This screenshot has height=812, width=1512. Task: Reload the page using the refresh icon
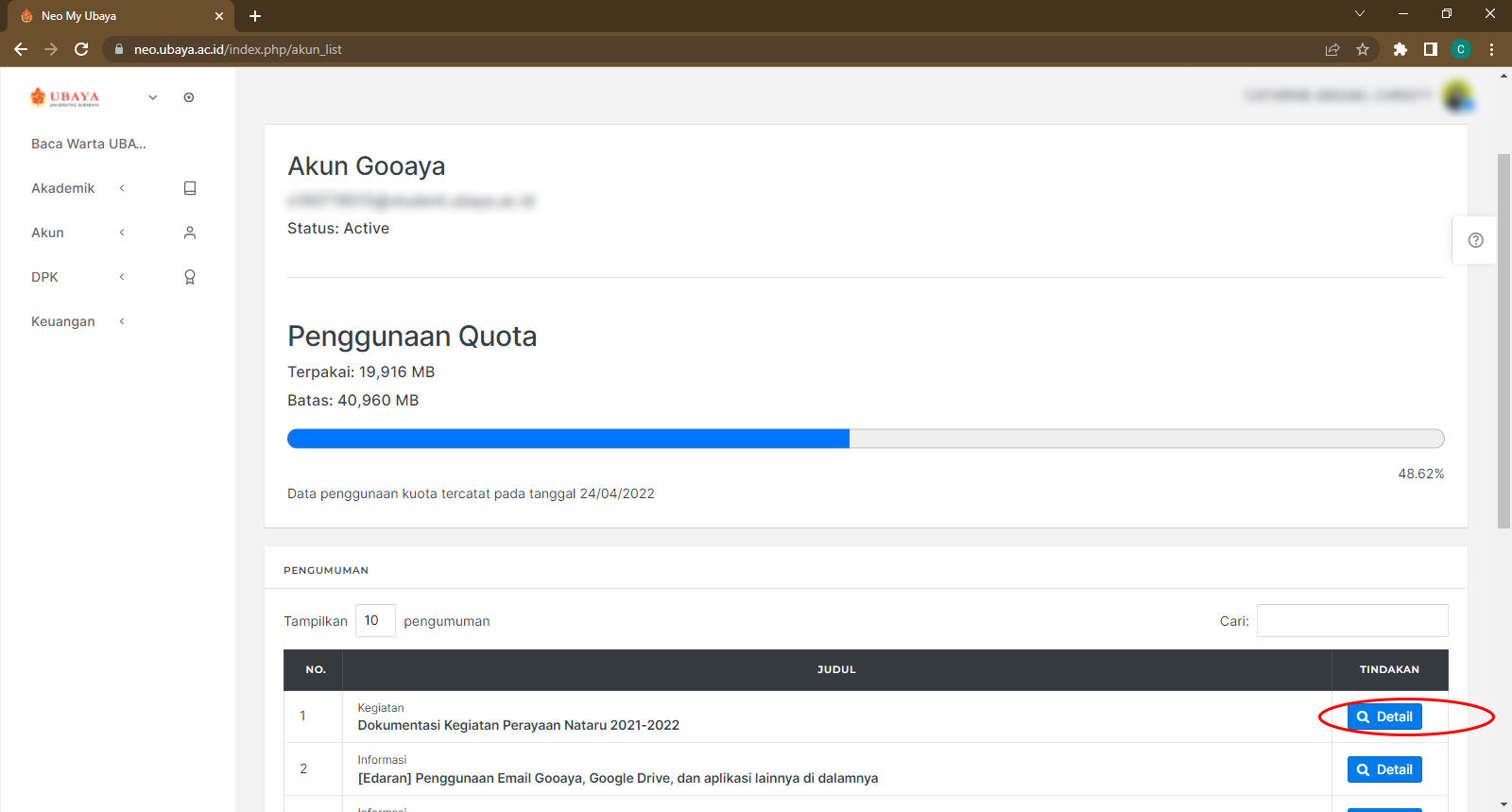click(x=81, y=49)
